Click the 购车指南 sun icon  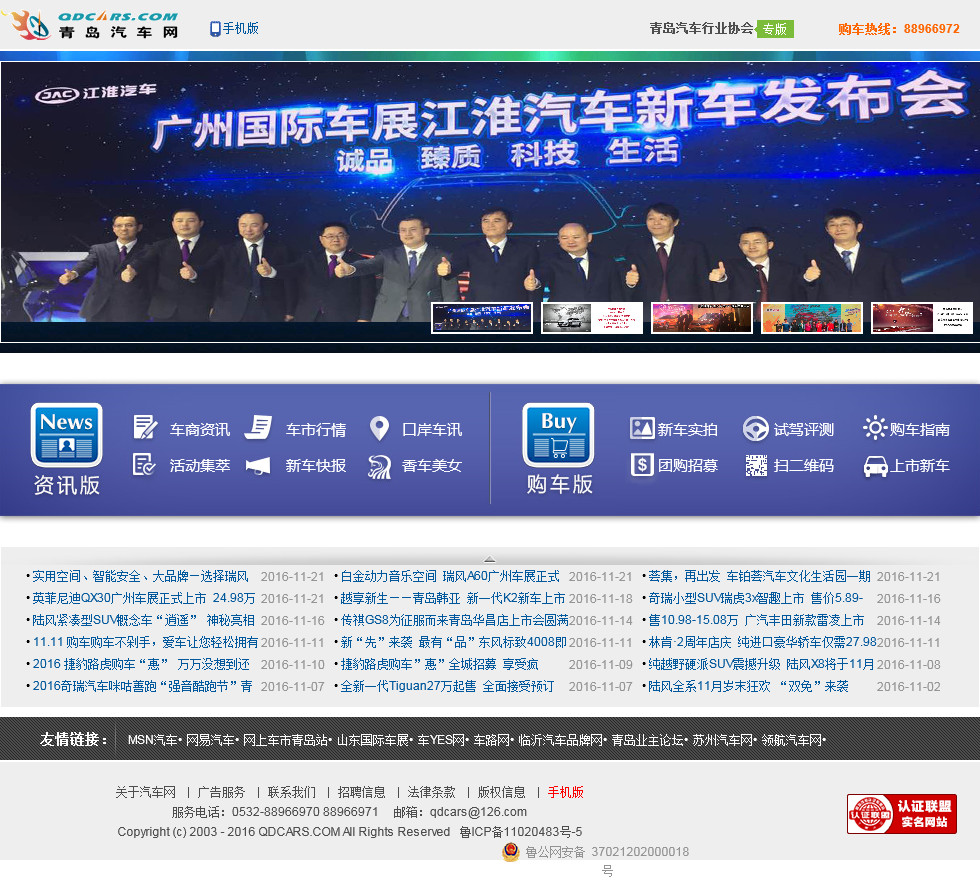pyautogui.click(x=875, y=428)
